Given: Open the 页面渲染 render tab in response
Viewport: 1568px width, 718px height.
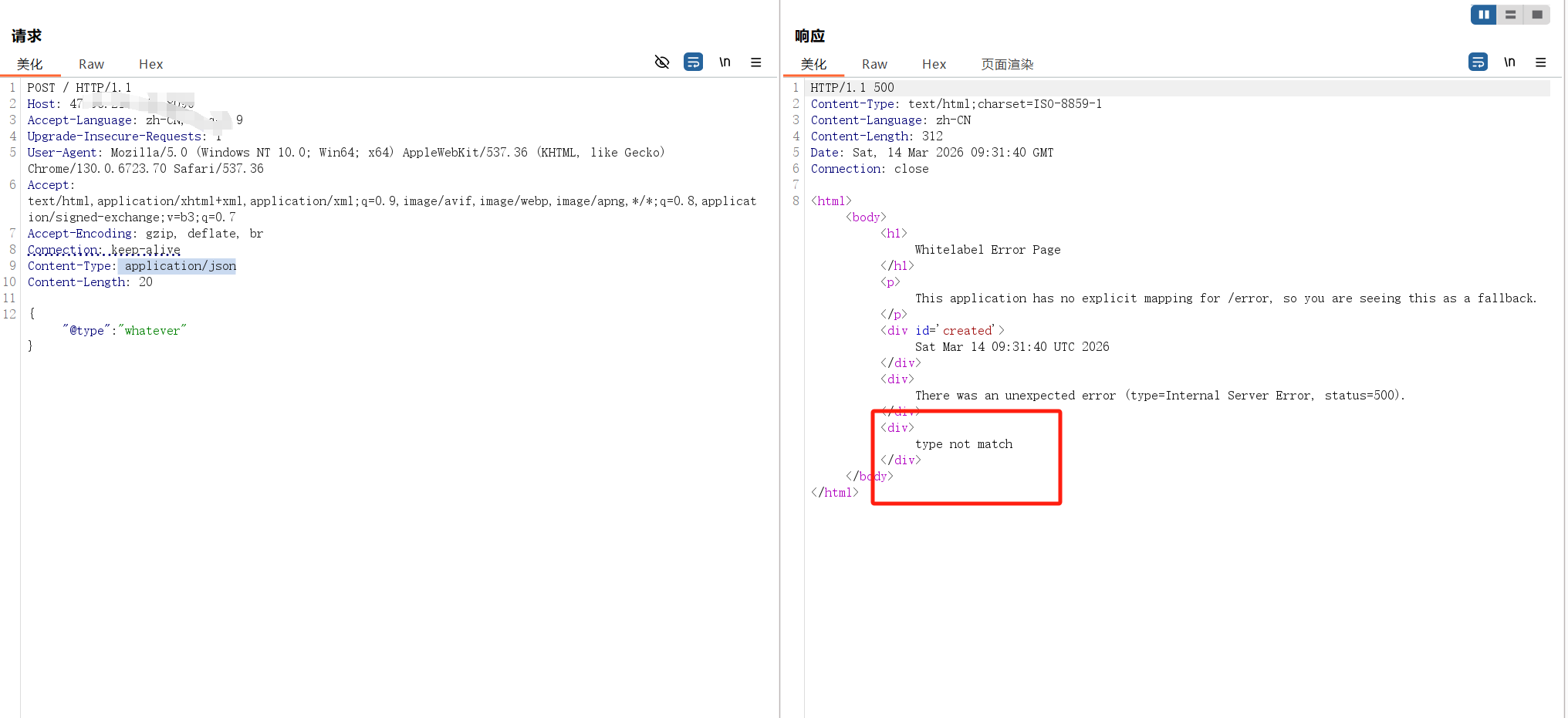Looking at the screenshot, I should click(1007, 64).
